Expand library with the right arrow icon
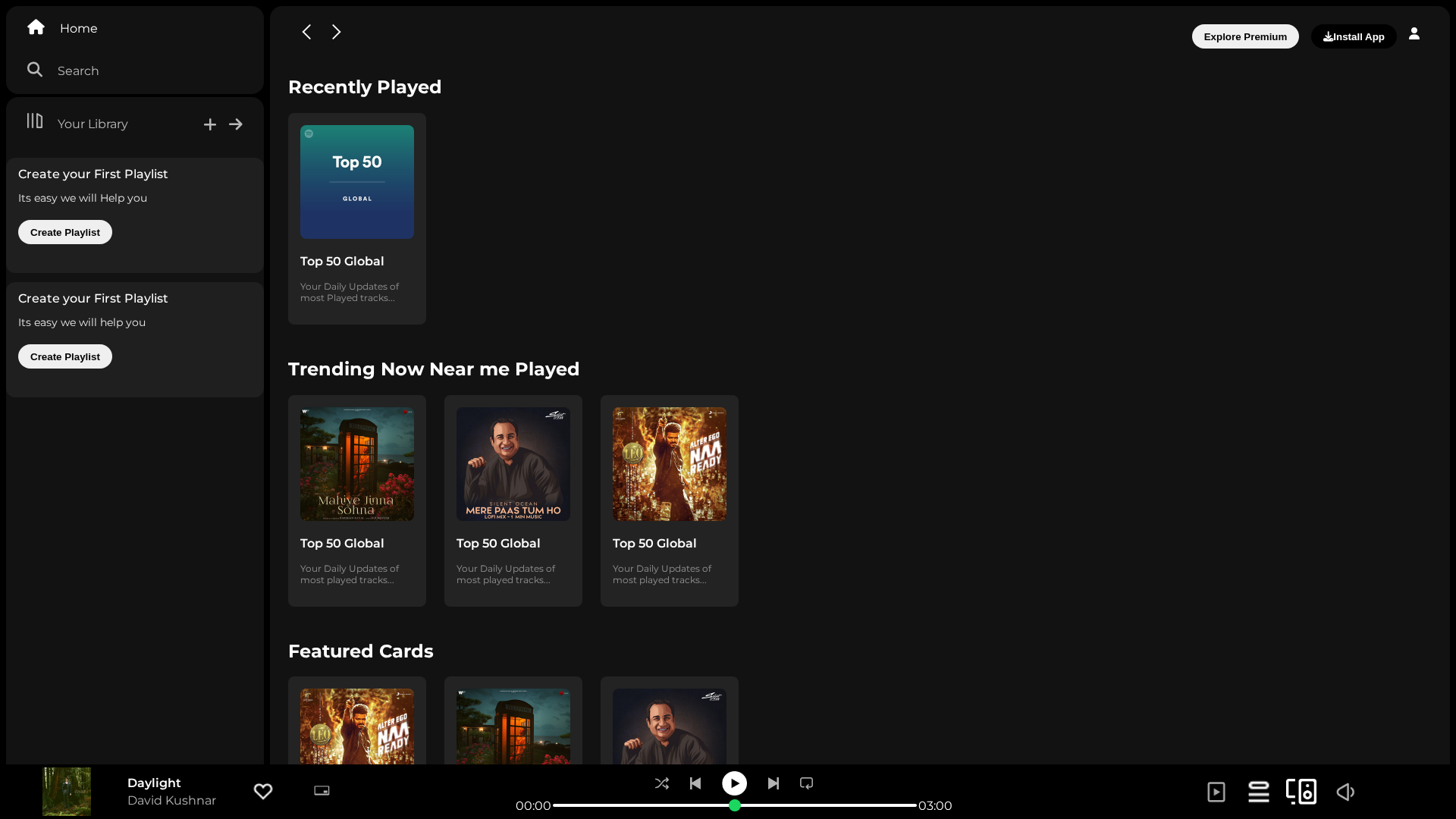 pyautogui.click(x=236, y=124)
